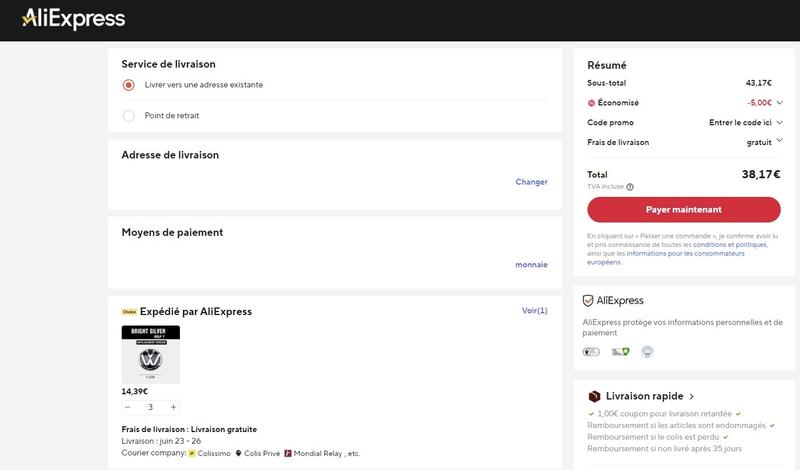Select the Point de retrait option
800x470 pixels.
click(x=129, y=116)
